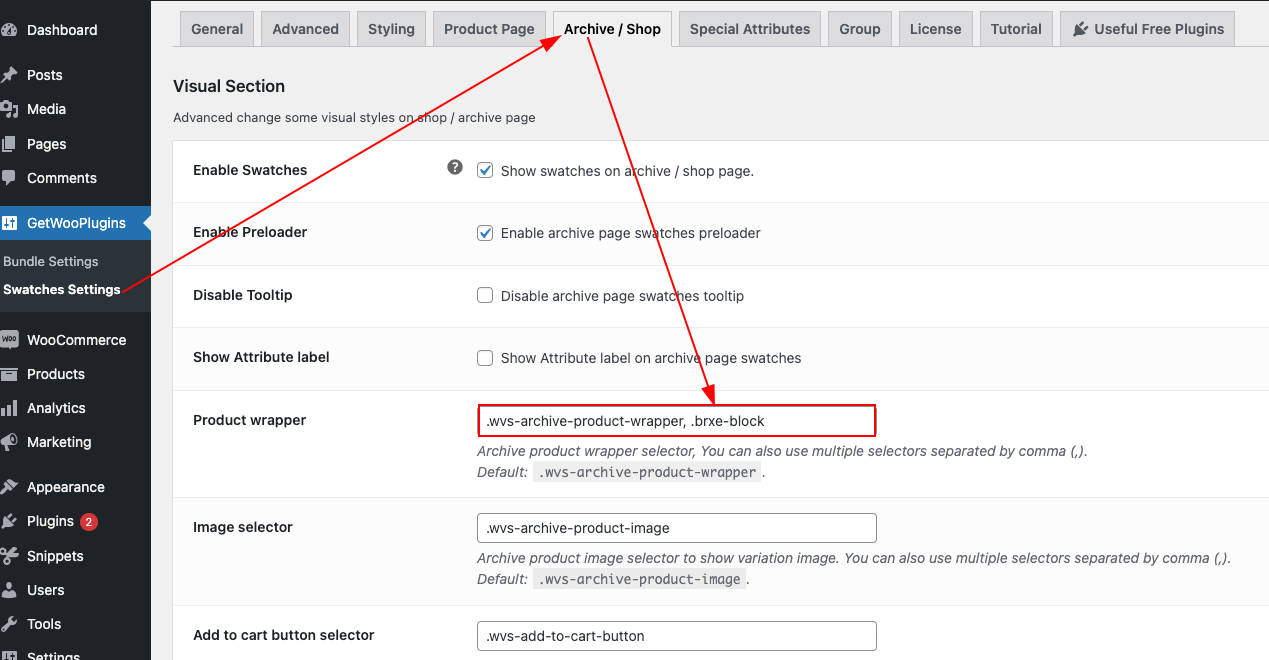
Task: Click the WooCommerce logo icon
Action: (x=8, y=340)
